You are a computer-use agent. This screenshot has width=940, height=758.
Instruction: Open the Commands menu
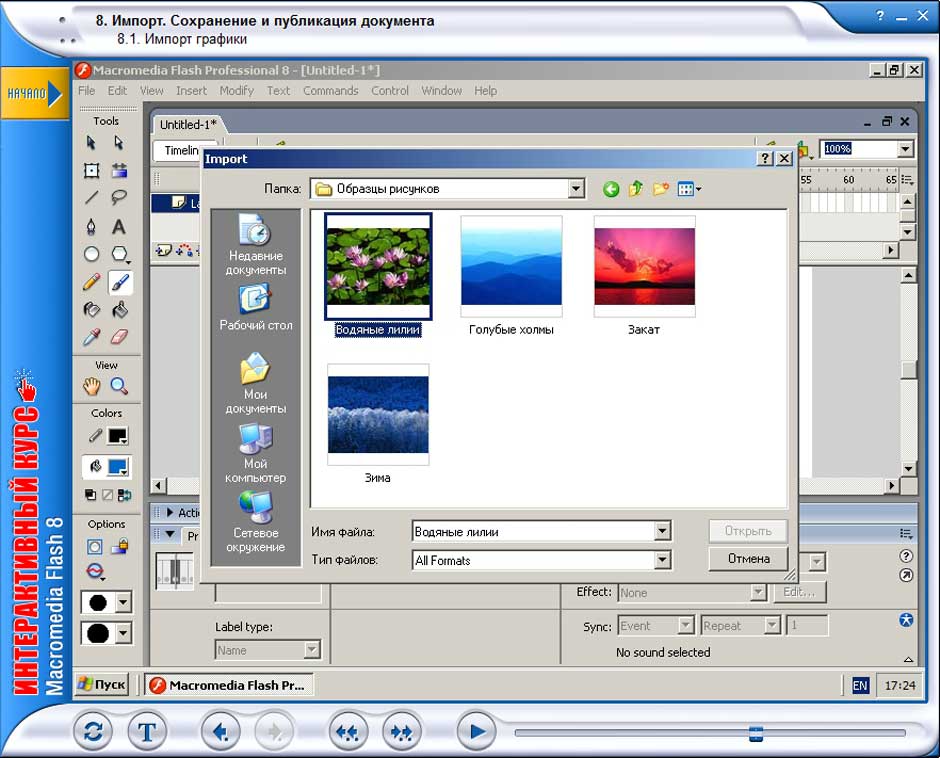pyautogui.click(x=330, y=91)
